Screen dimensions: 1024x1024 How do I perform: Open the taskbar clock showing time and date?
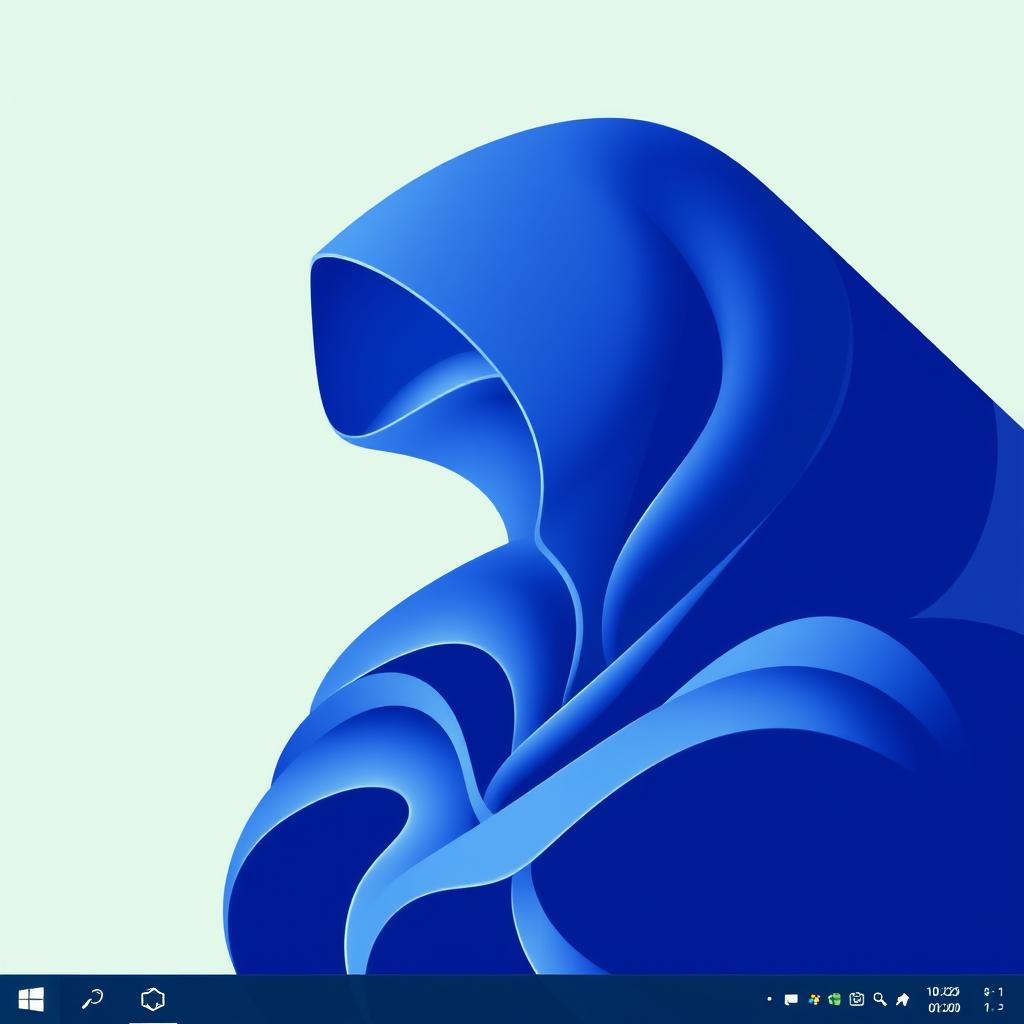click(944, 1000)
